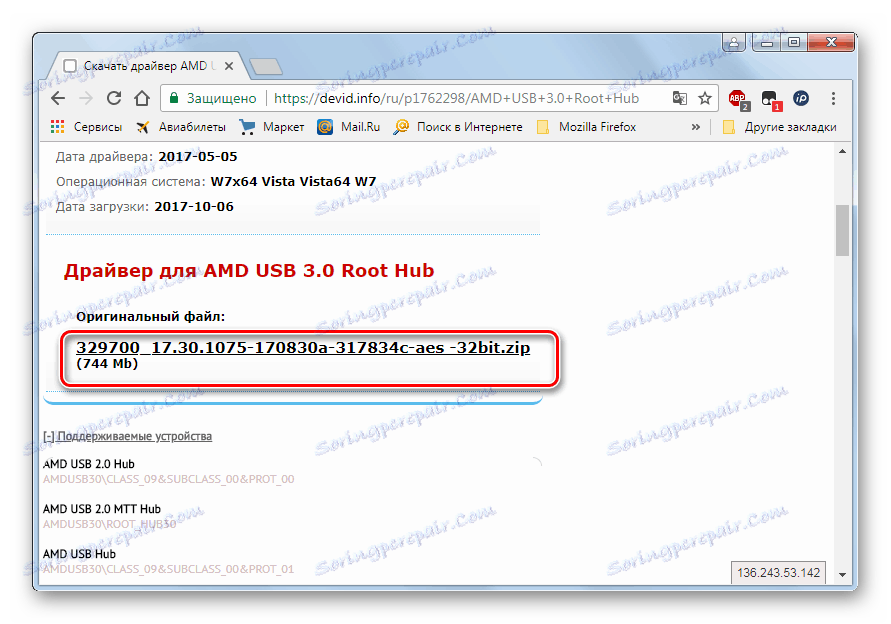Click the Home button in the toolbar
Screen dimensions: 891x624
click(140, 98)
